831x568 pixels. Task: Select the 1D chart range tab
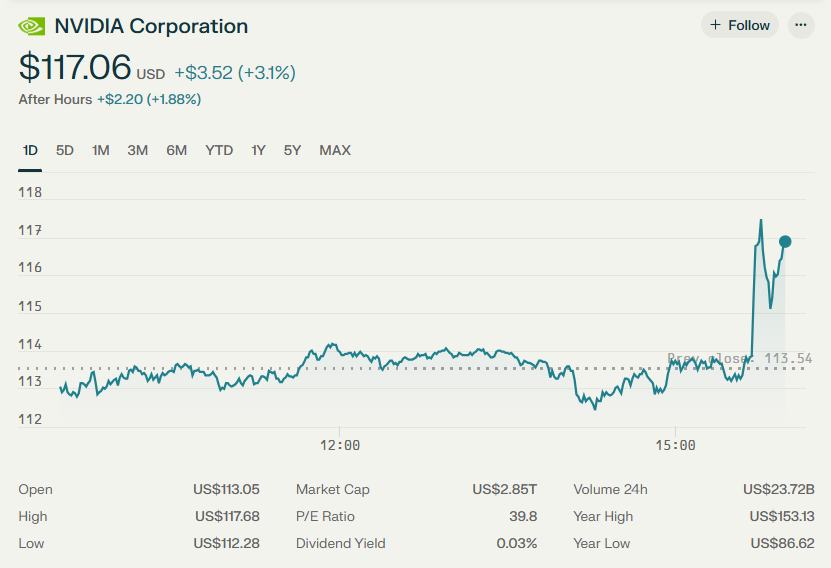pos(30,150)
